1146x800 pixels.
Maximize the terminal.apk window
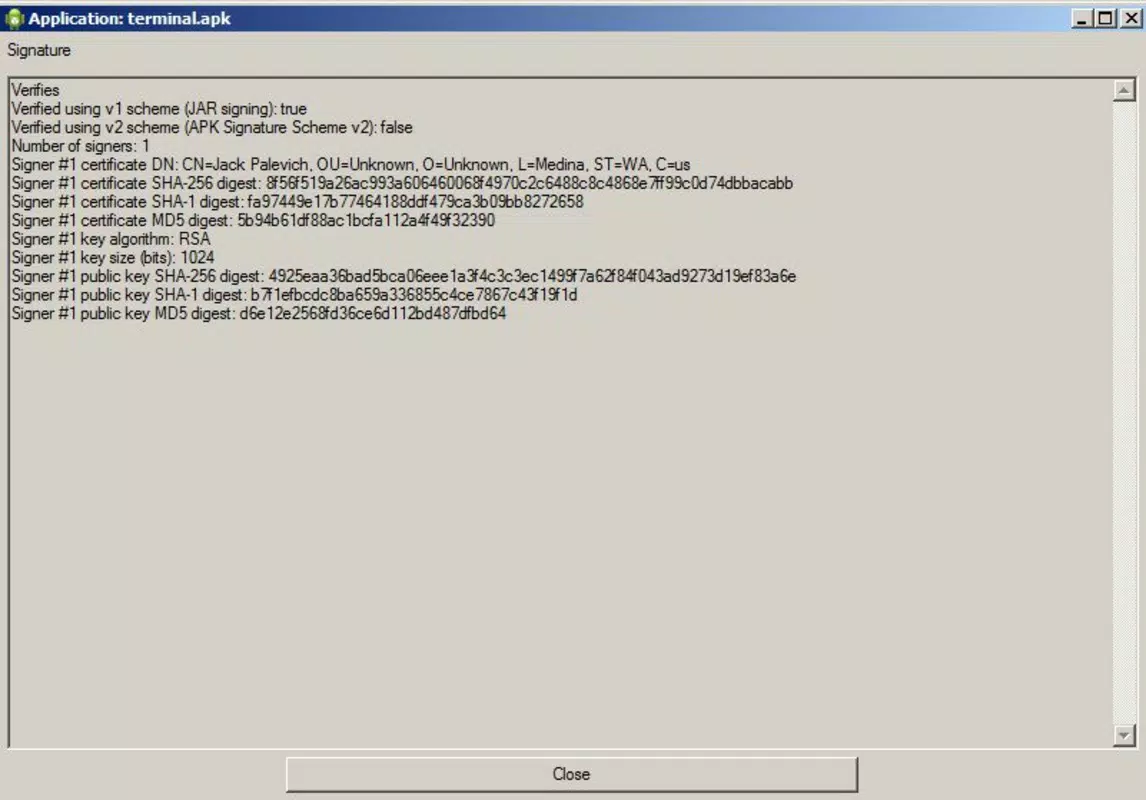[1106, 18]
